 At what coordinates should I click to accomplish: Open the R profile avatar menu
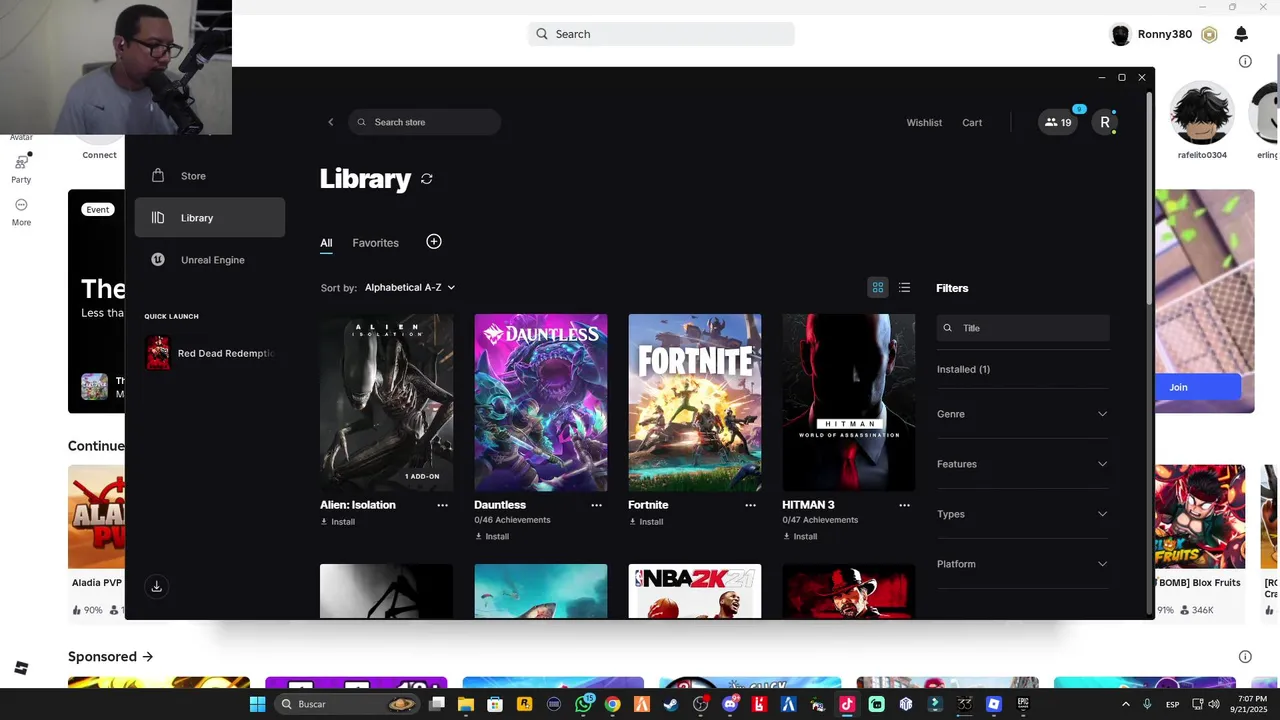(1105, 122)
